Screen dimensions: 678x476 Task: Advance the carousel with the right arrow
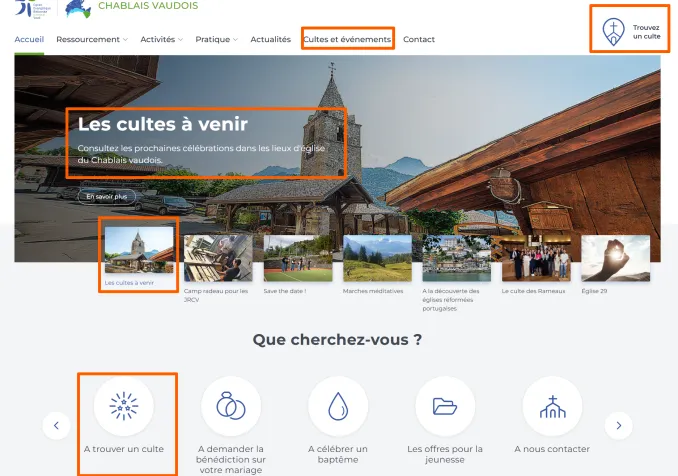point(619,425)
